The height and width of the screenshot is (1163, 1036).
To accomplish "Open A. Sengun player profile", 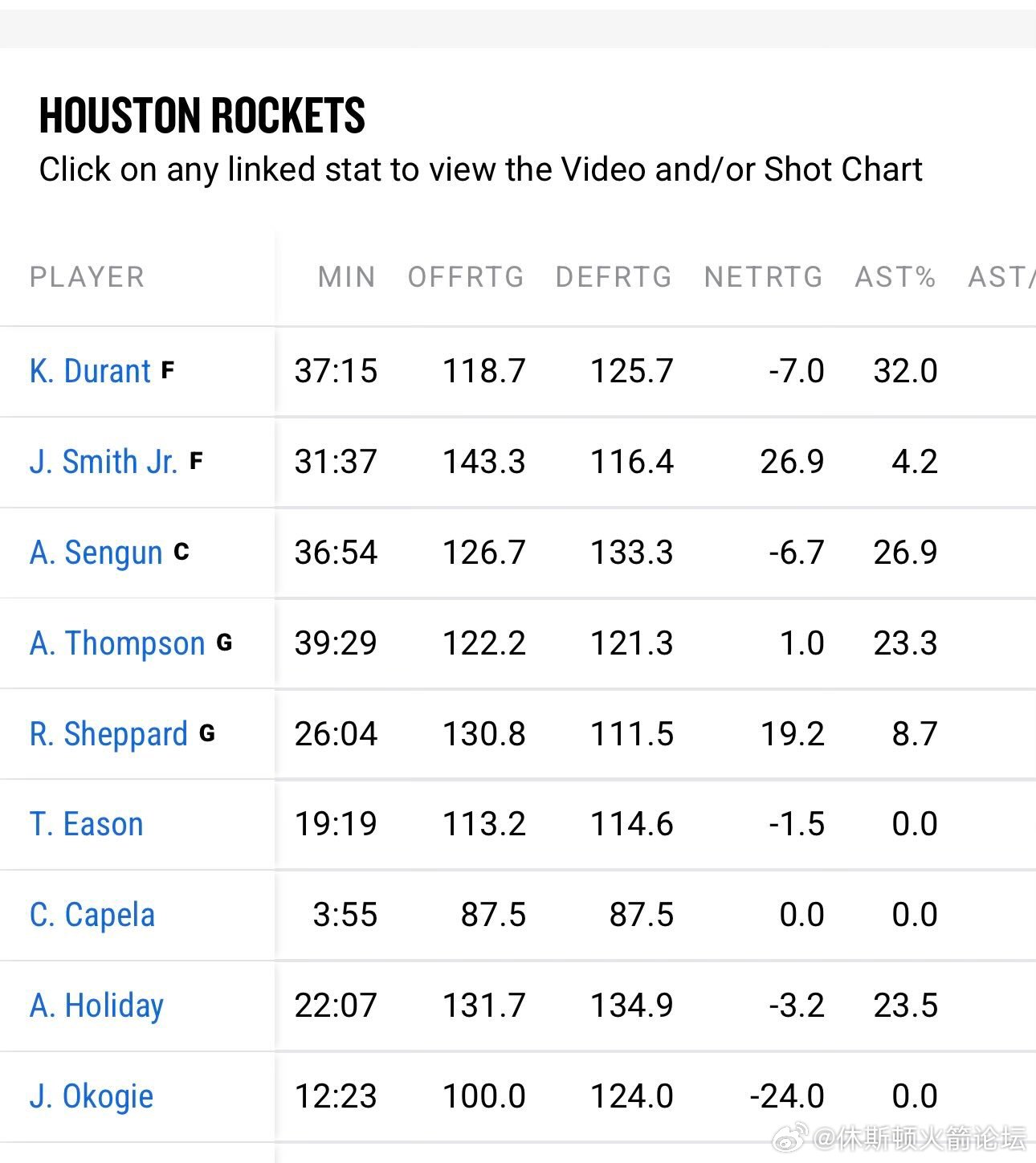I will (x=96, y=553).
